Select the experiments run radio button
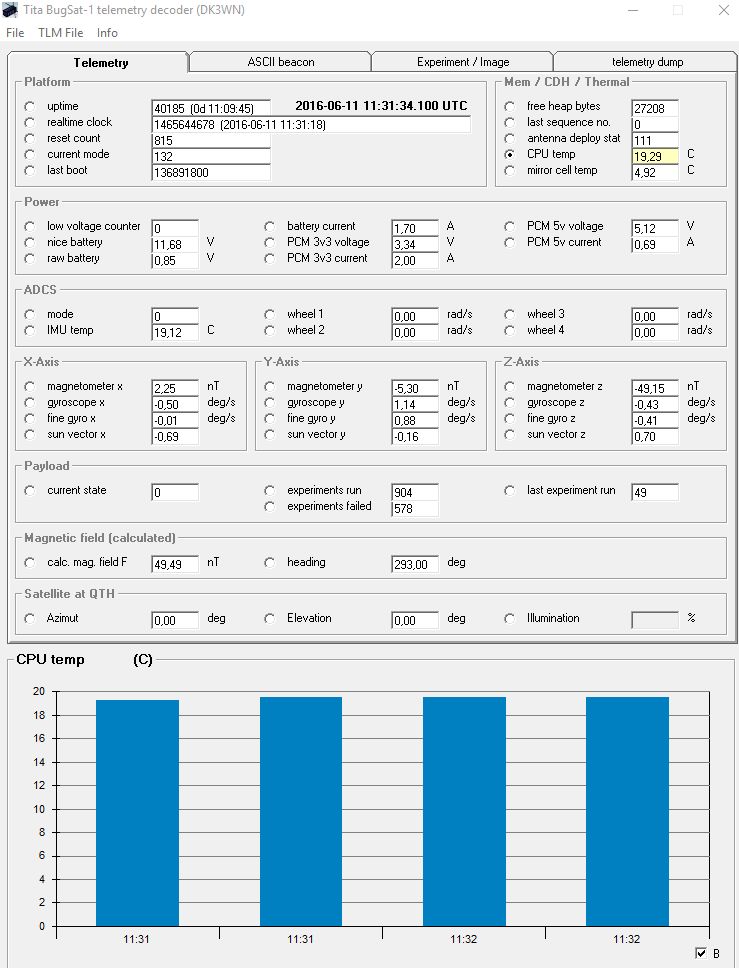The image size is (739, 968). [x=269, y=490]
